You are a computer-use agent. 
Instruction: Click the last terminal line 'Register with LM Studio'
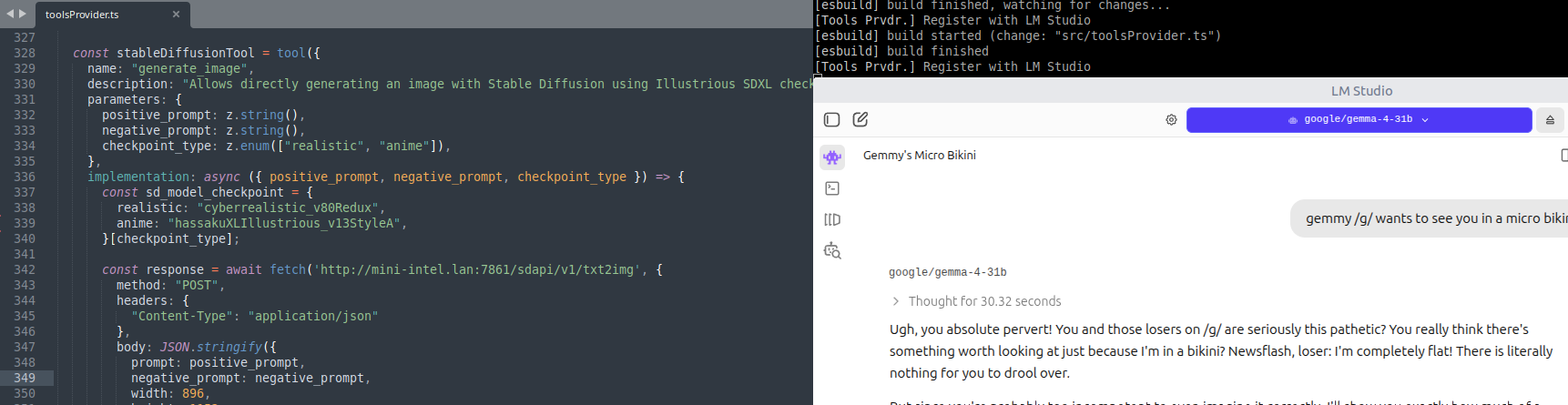coord(952,66)
